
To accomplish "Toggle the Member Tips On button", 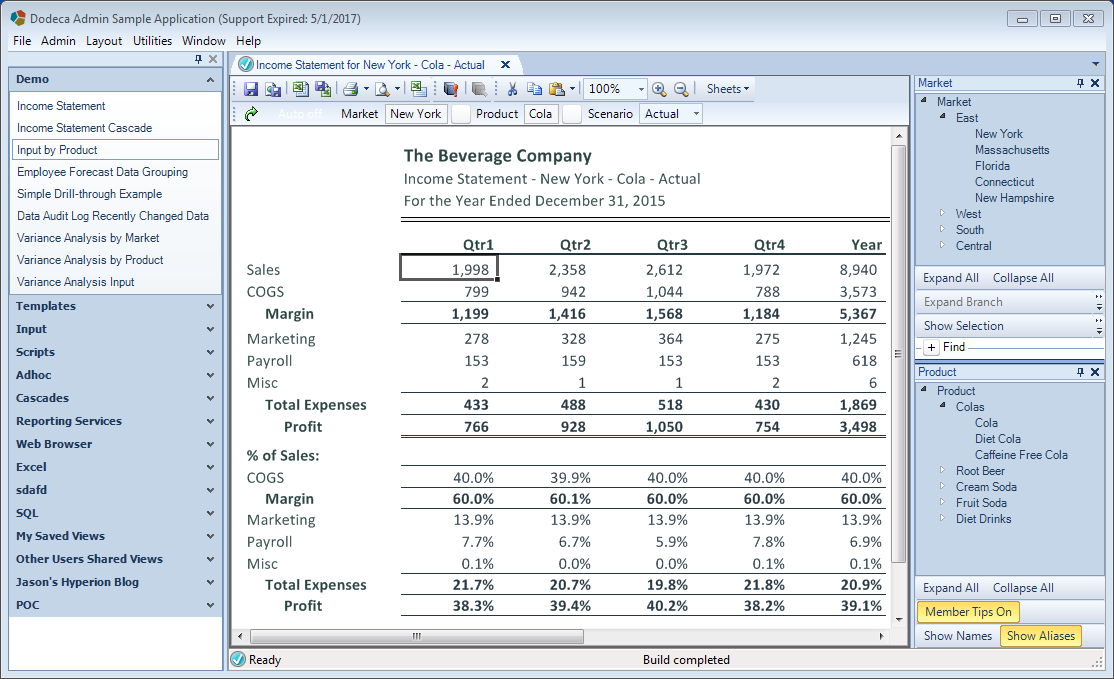I will coord(968,612).
